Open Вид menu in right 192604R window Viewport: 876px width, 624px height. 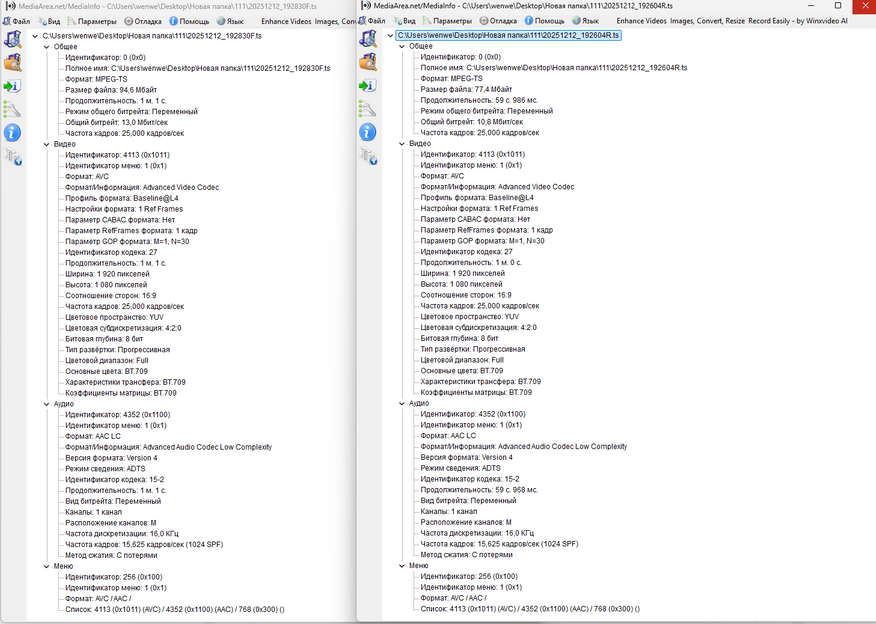pos(404,21)
